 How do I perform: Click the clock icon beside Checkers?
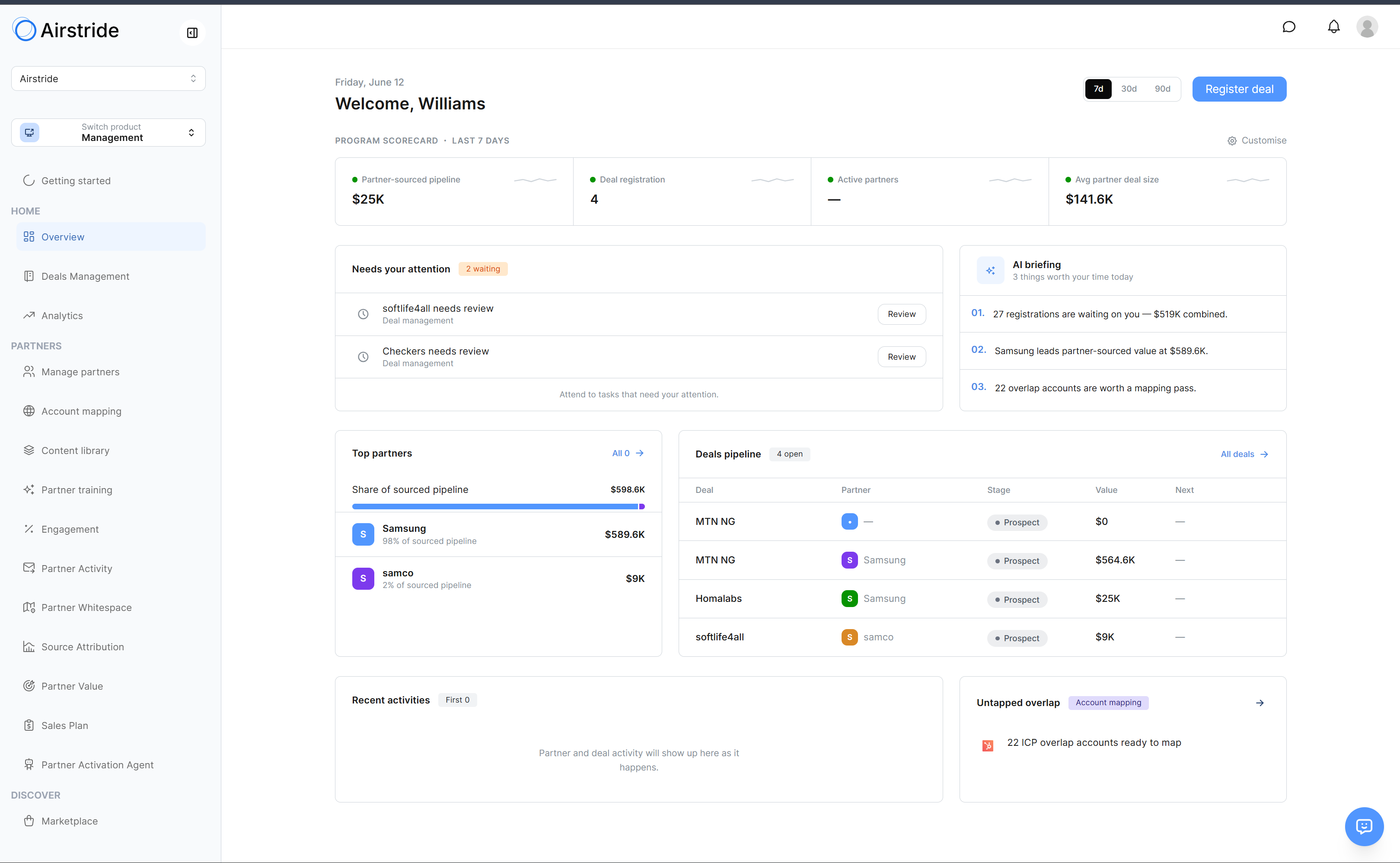(x=363, y=357)
